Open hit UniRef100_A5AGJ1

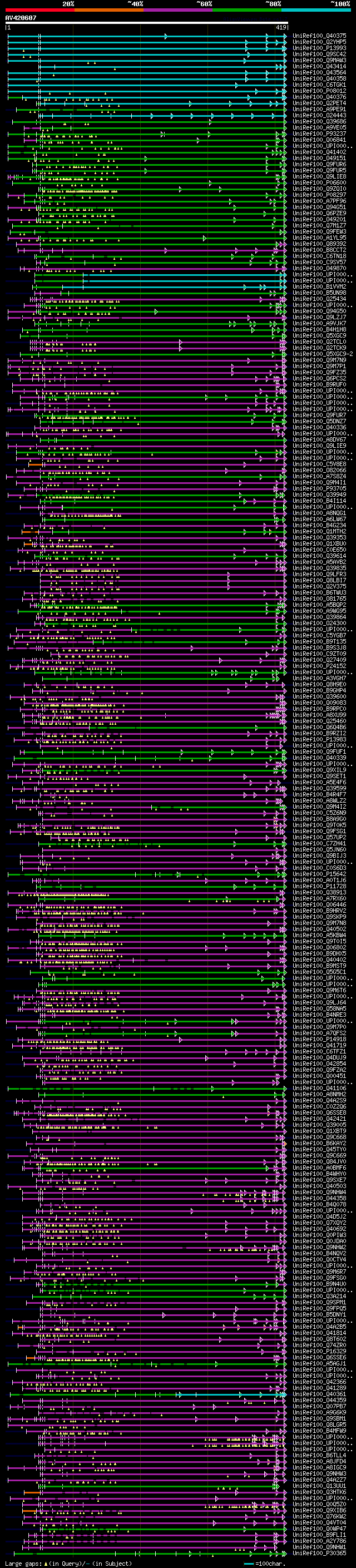pyautogui.click(x=319, y=1363)
